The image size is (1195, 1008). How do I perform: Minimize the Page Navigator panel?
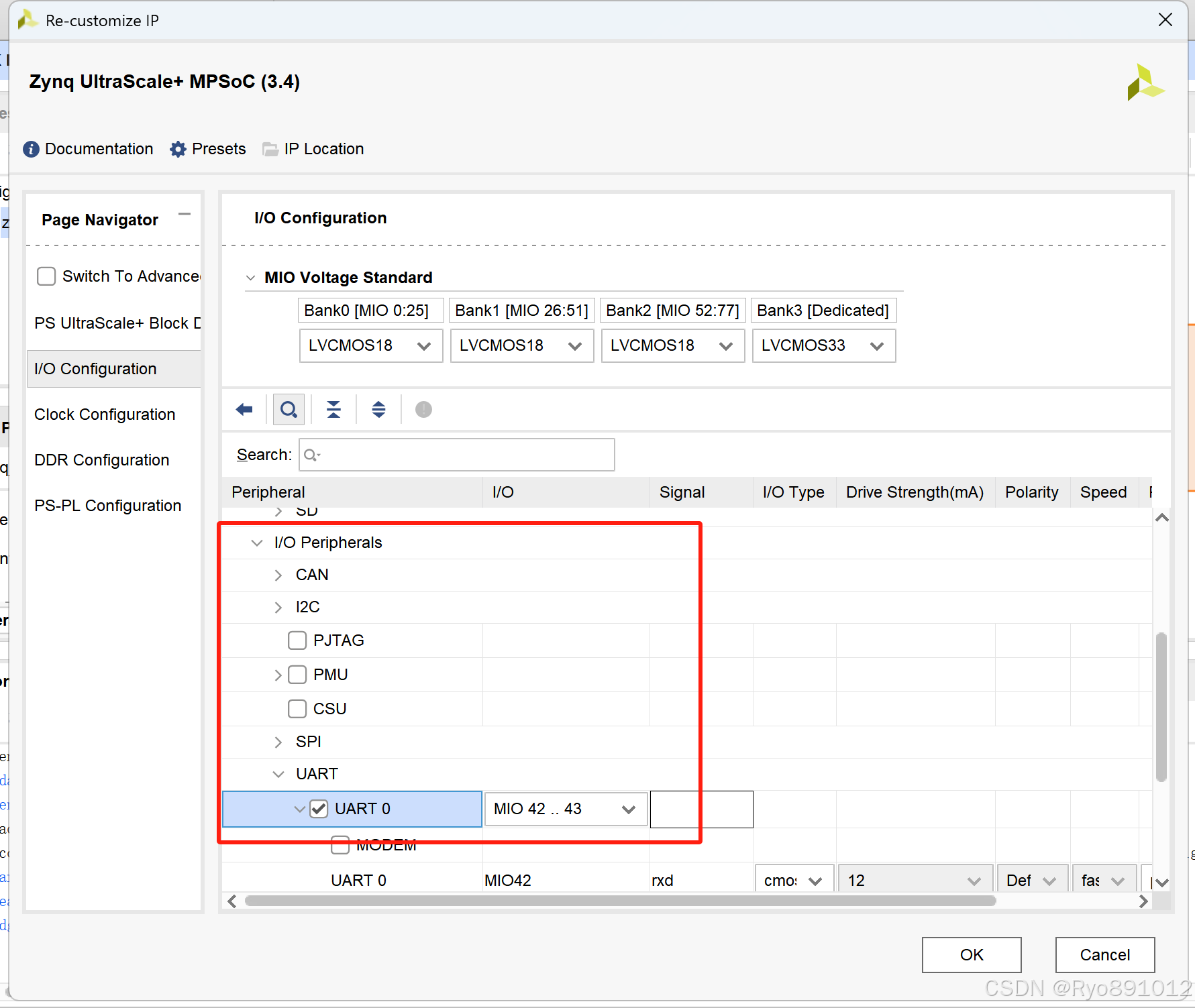(x=185, y=215)
